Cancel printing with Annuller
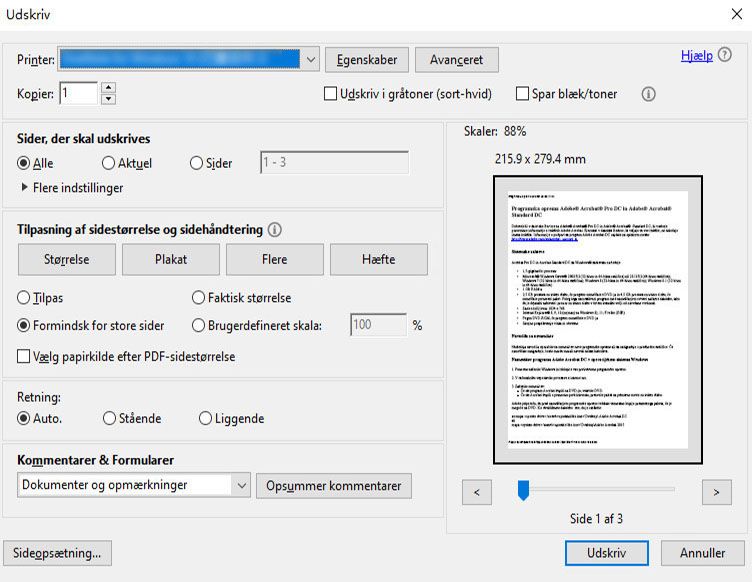This screenshot has width=752, height=582. click(x=703, y=553)
